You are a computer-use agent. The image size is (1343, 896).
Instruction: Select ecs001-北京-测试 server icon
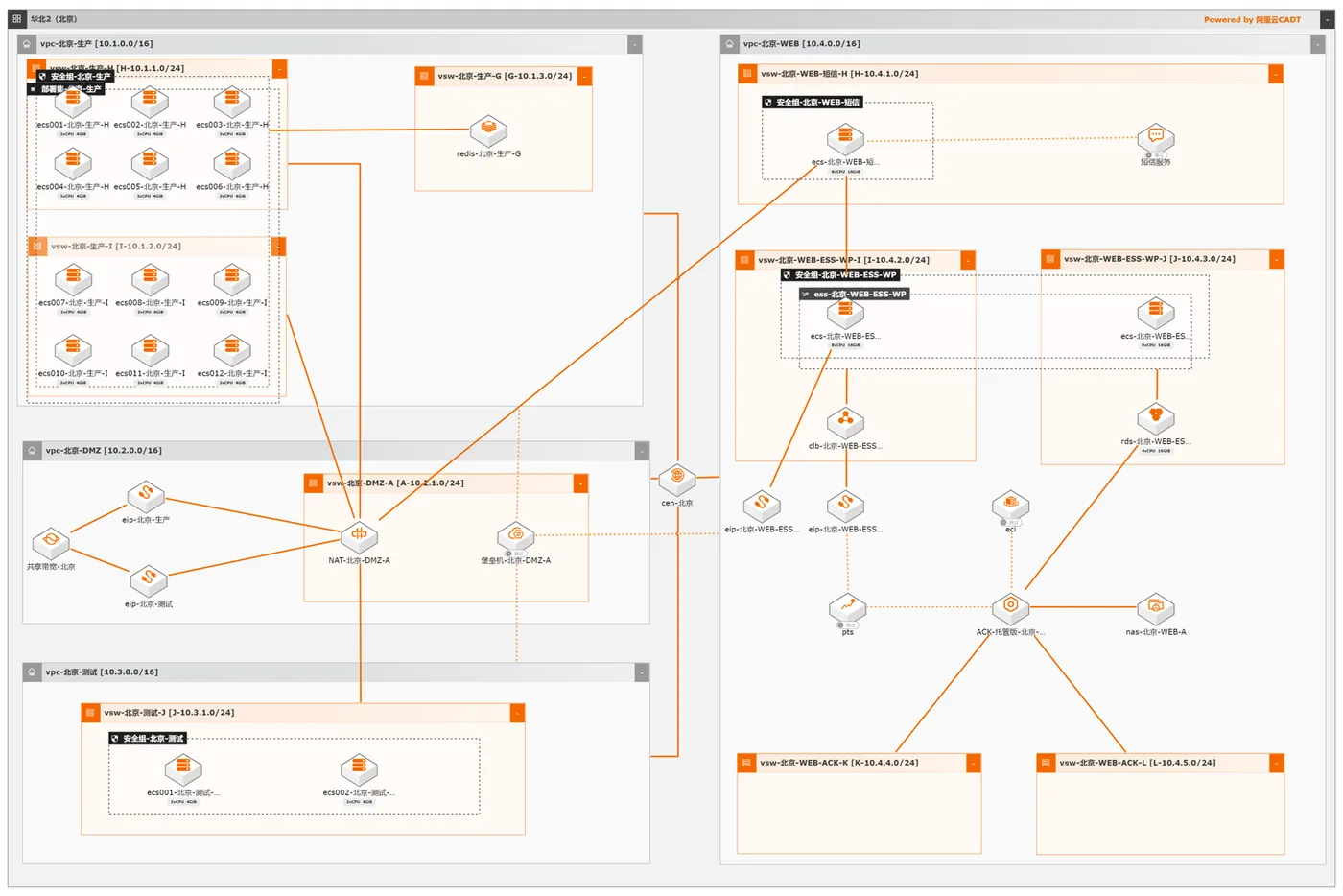[183, 769]
